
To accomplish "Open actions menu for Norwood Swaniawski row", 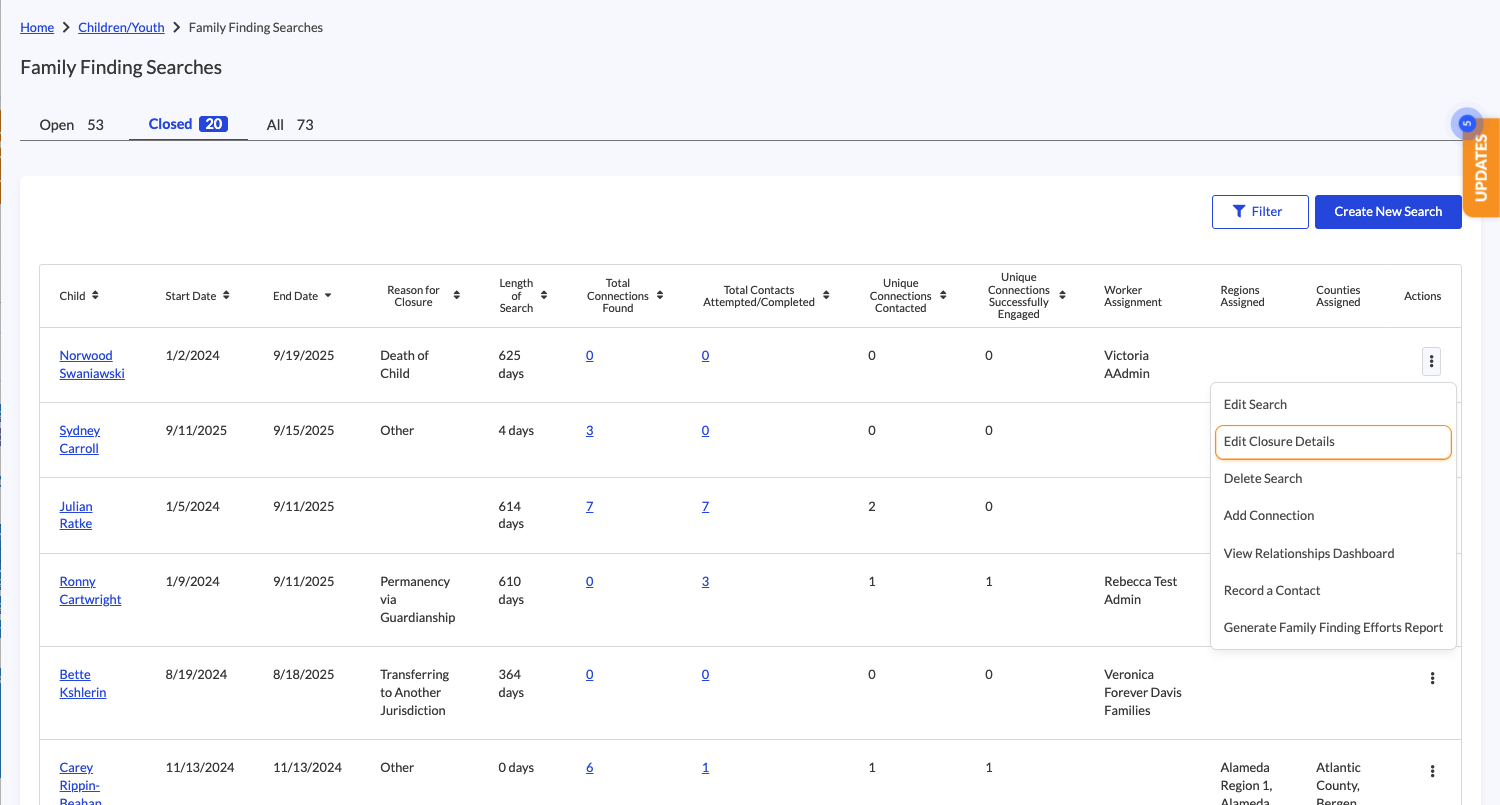I will (x=1431, y=361).
